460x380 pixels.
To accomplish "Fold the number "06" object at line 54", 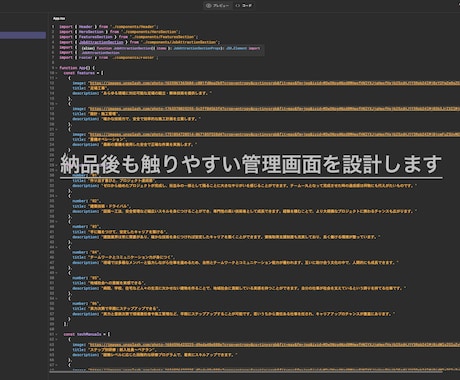I will click(x=56, y=299).
